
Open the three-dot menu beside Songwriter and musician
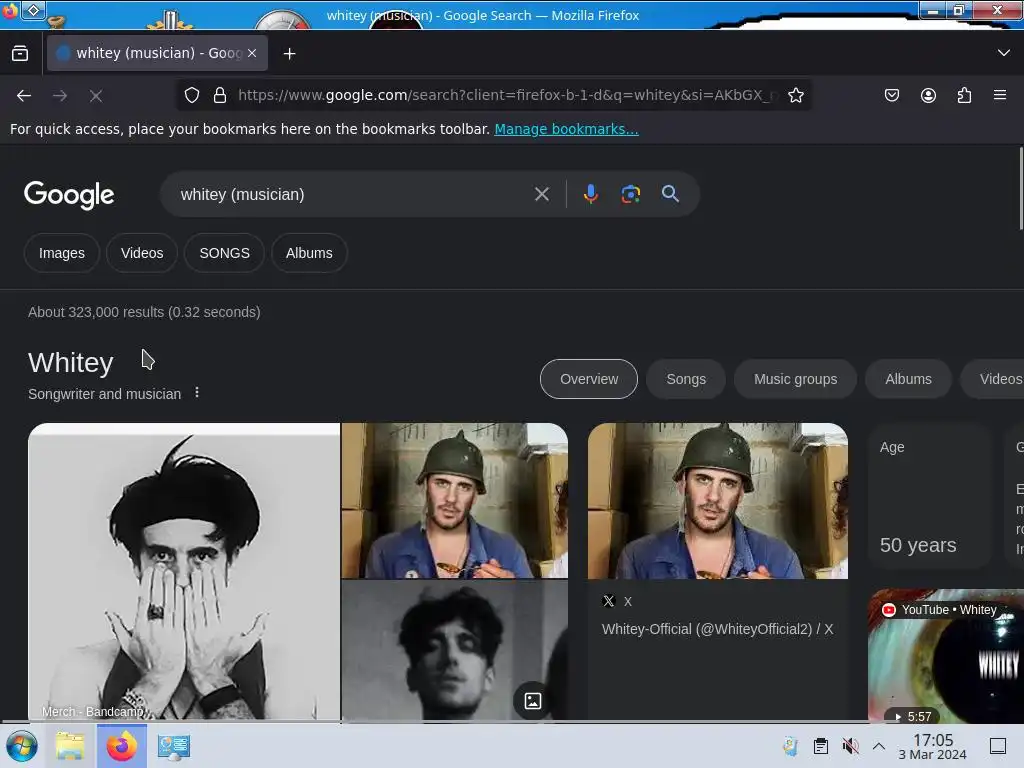(197, 392)
